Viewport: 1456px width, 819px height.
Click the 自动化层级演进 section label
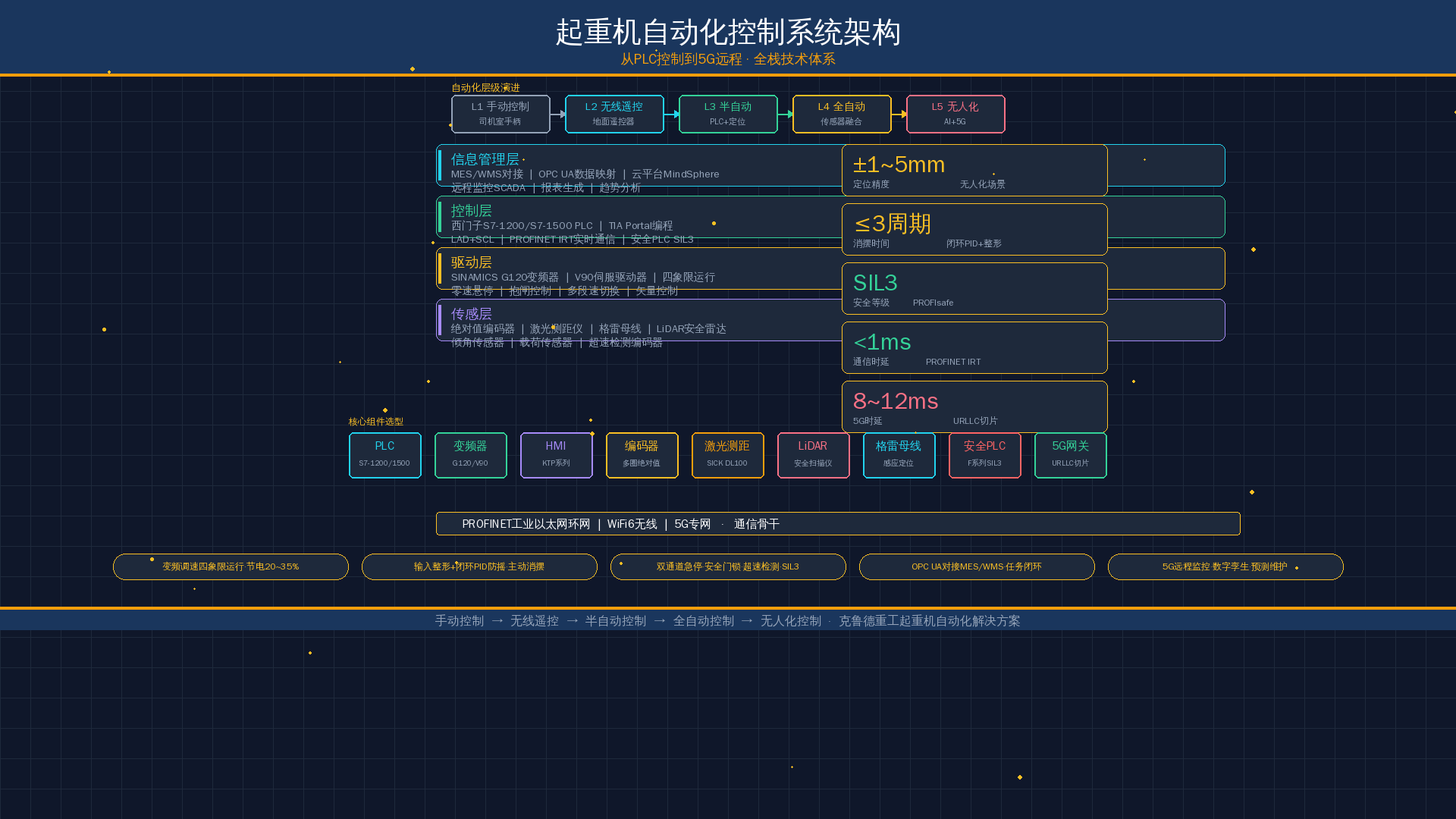pos(486,88)
